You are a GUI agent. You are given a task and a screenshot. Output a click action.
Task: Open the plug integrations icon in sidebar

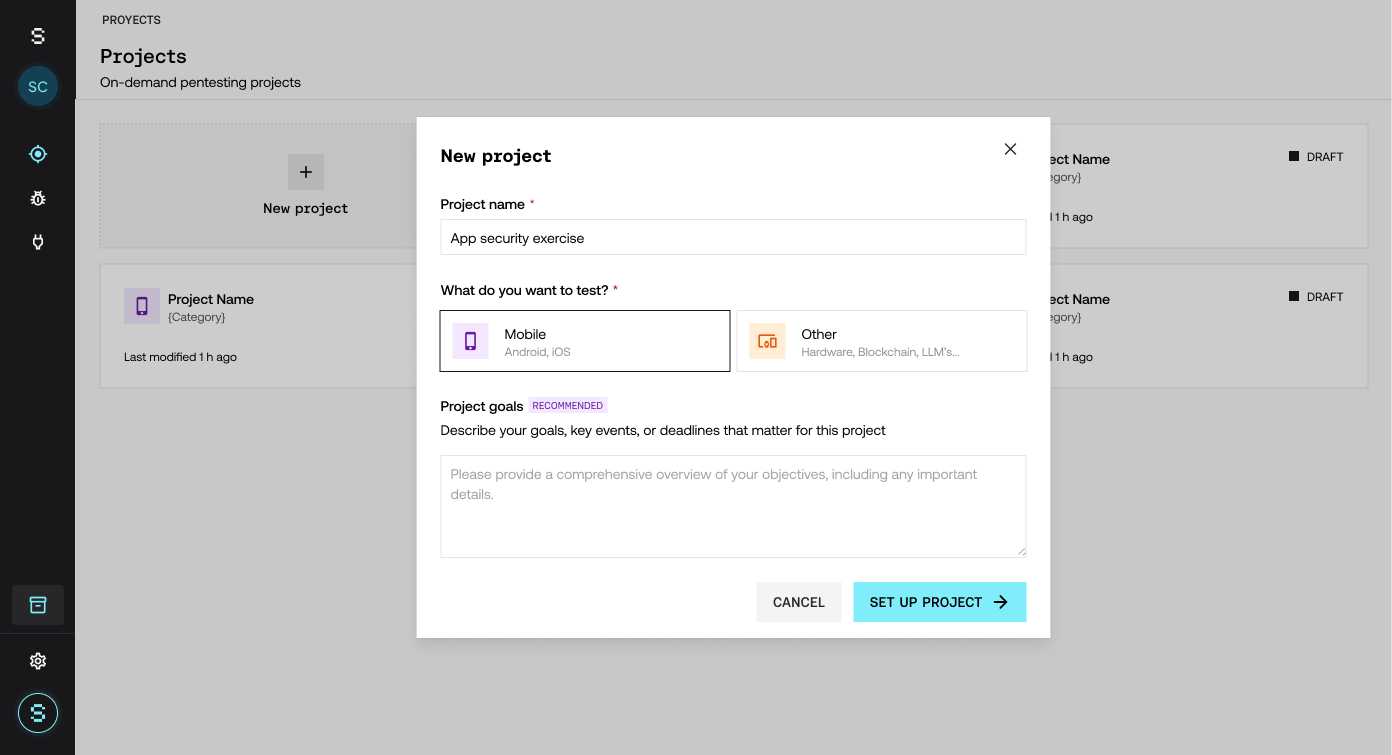coord(38,242)
